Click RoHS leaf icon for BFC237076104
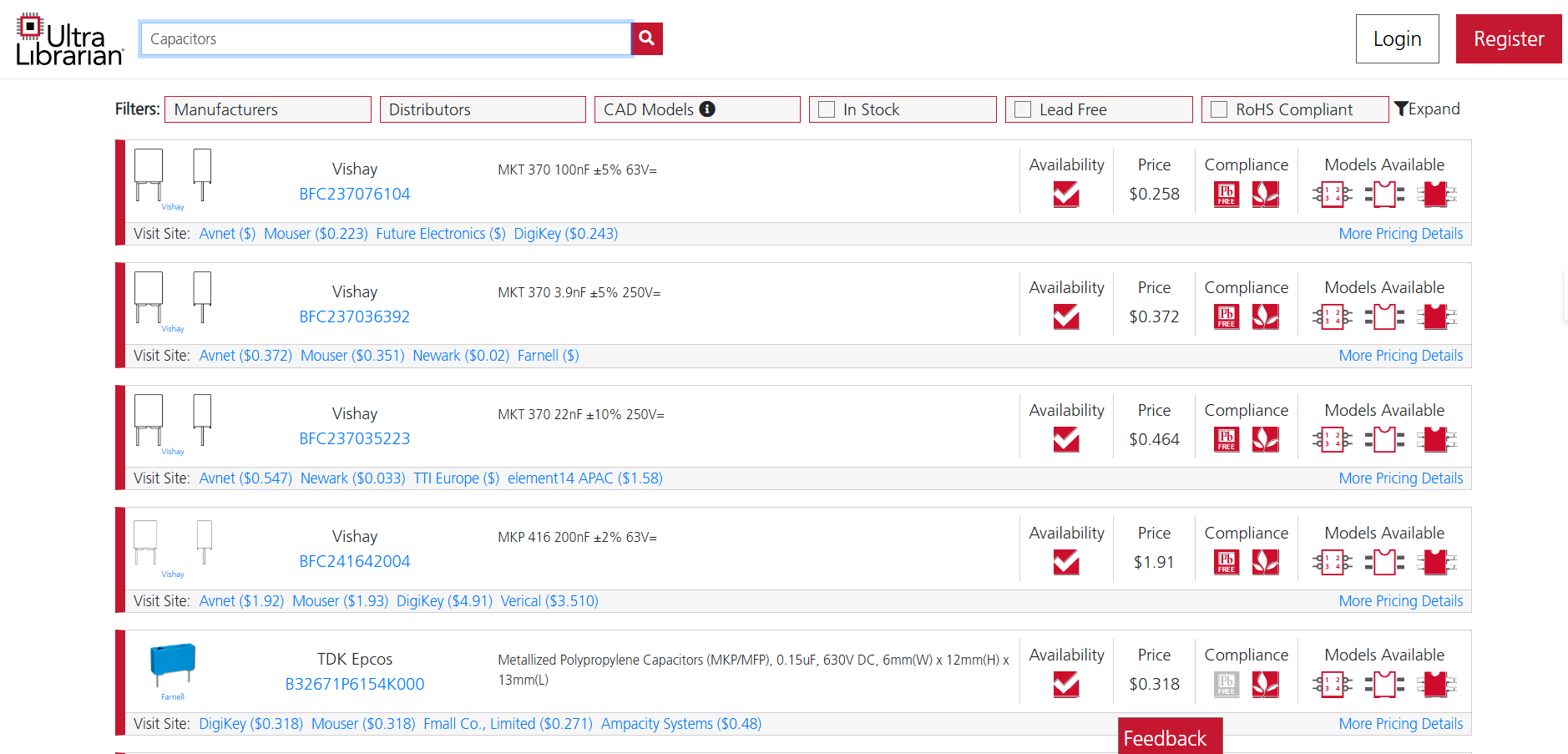Screen dimensions: 1568x754 tap(1266, 195)
